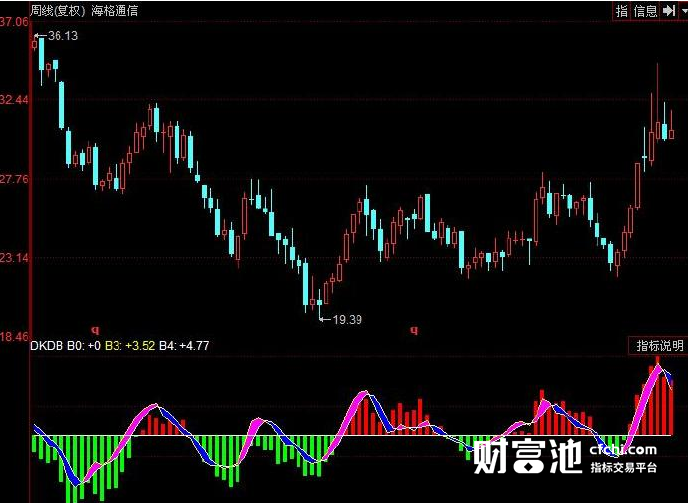Click the DKDB indicator name label

46,345
